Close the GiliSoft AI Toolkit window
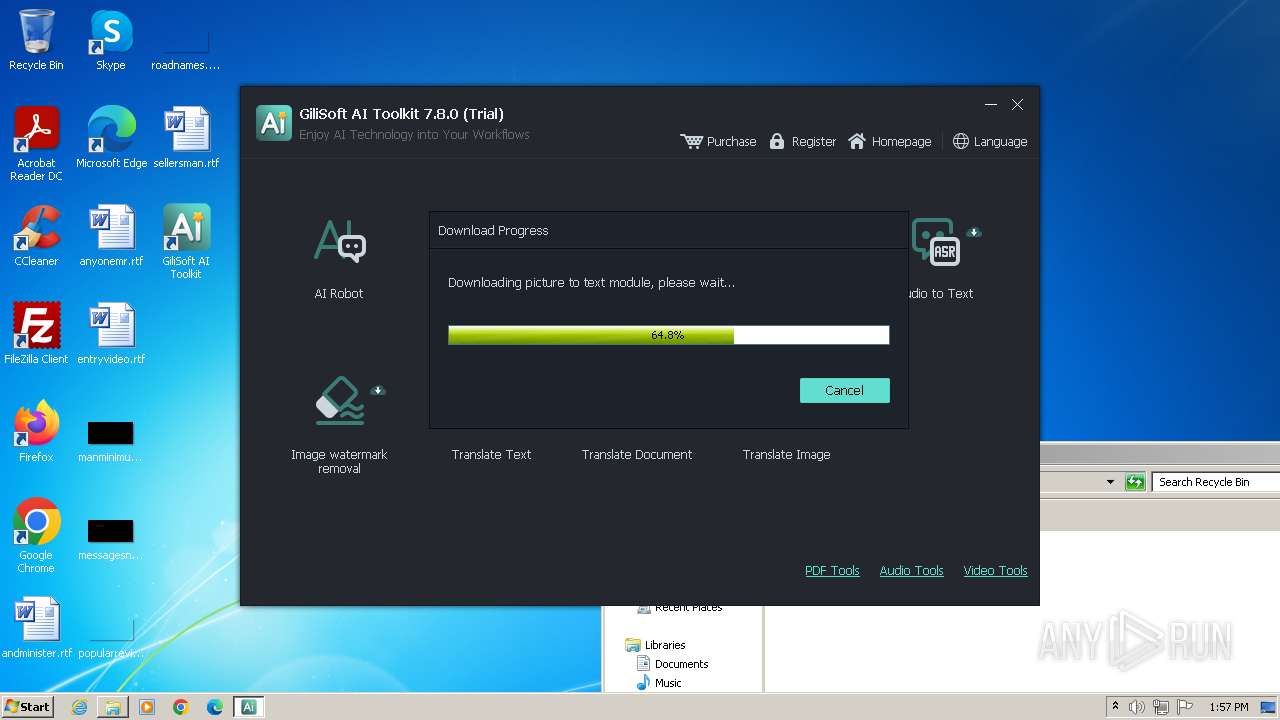This screenshot has width=1280, height=720. pyautogui.click(x=1017, y=104)
